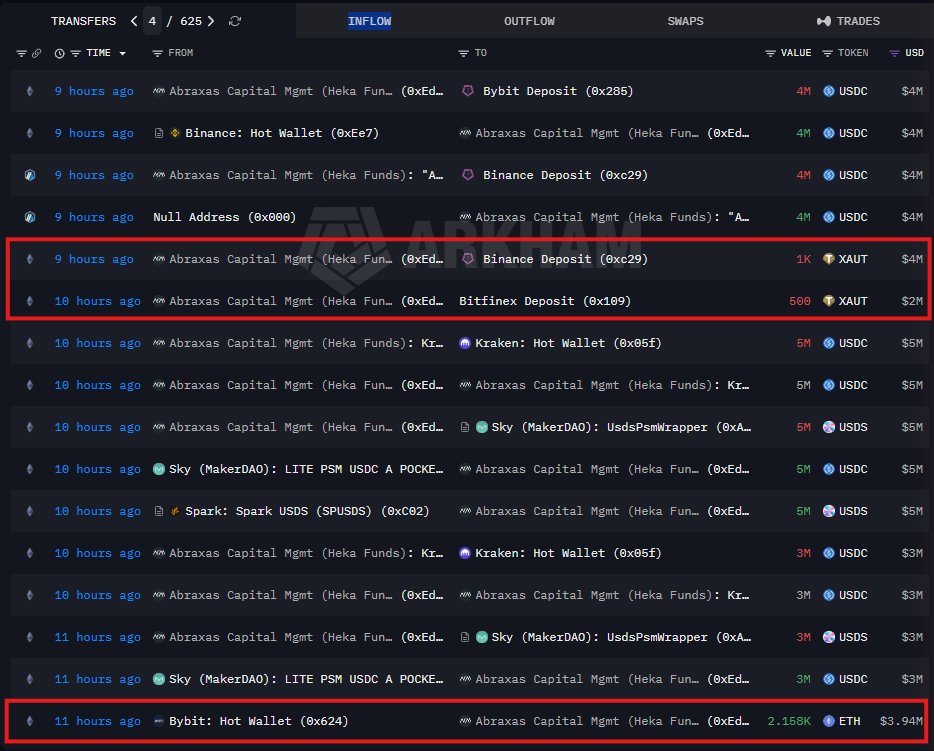Click Sky logo in 3M LITE PSM row

coord(158,679)
